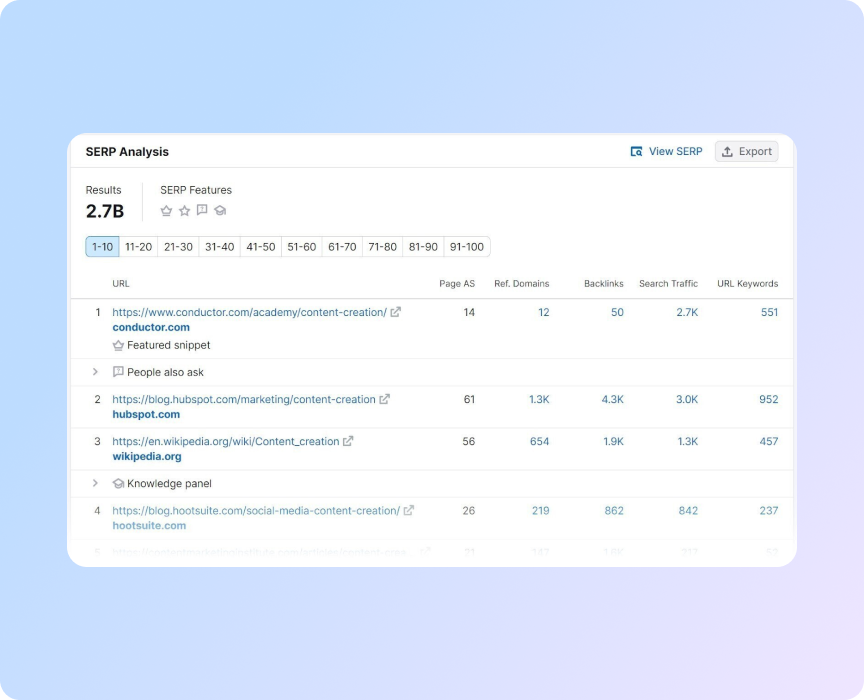
Task: Open the external link icon beside the conductor.com URL
Action: 394,312
